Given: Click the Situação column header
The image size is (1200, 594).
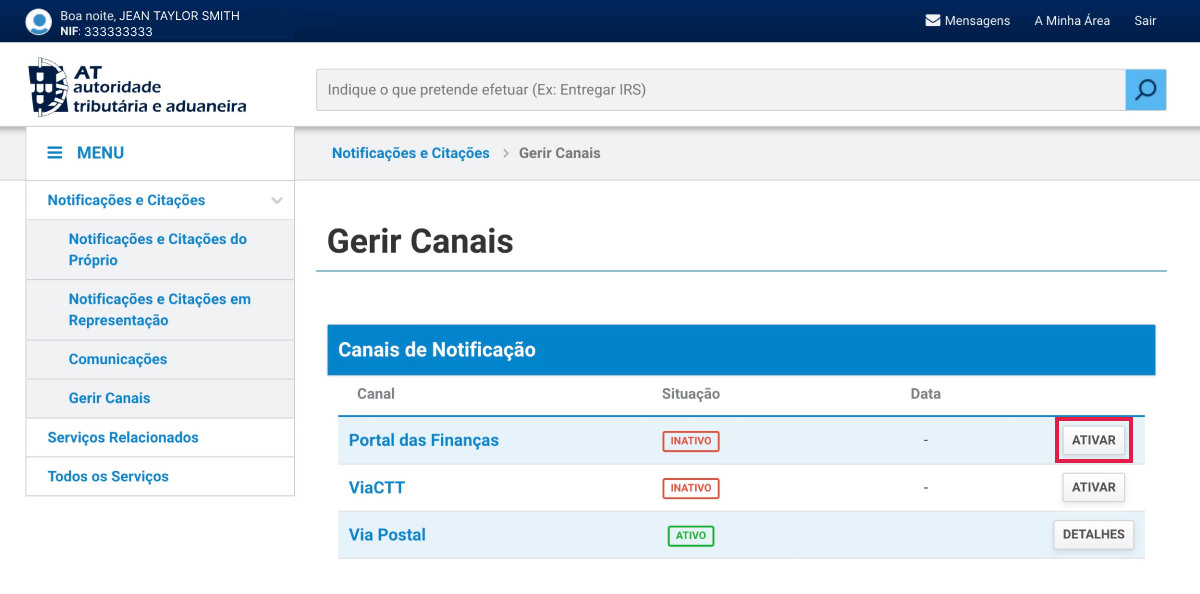Looking at the screenshot, I should pos(691,394).
